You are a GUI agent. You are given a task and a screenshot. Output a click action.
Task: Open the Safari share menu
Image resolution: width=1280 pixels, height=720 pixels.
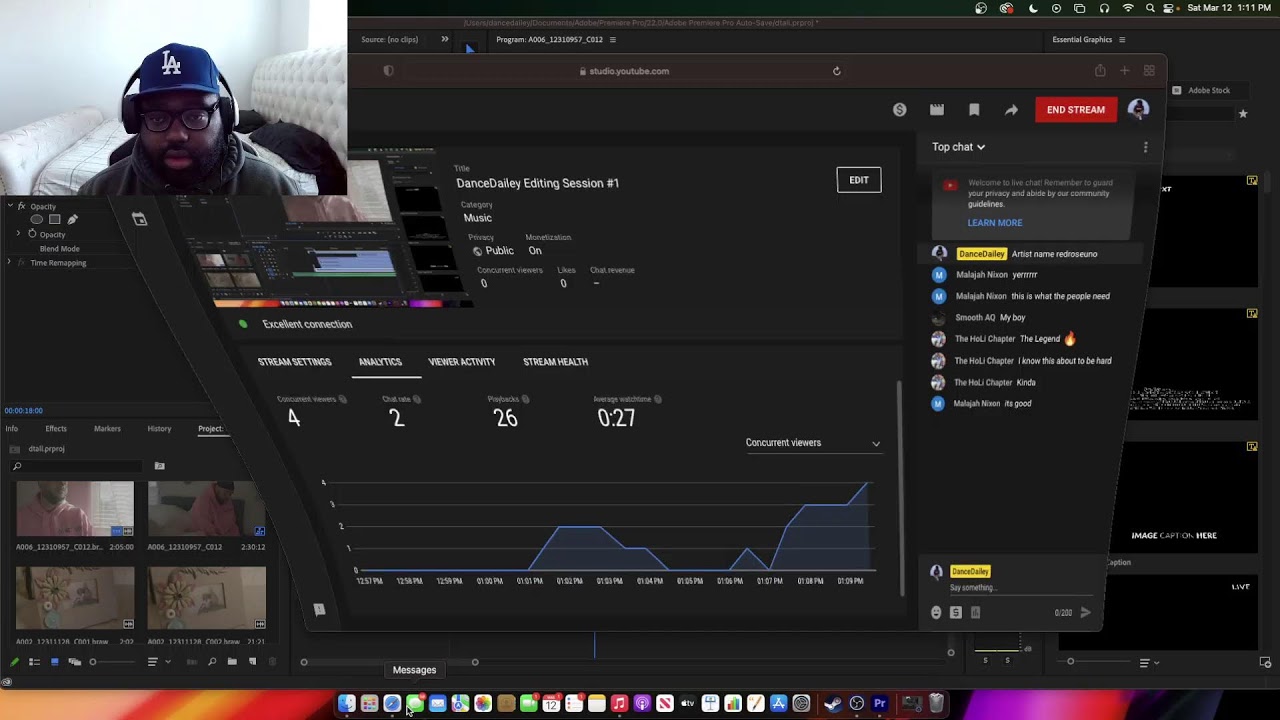click(1100, 71)
